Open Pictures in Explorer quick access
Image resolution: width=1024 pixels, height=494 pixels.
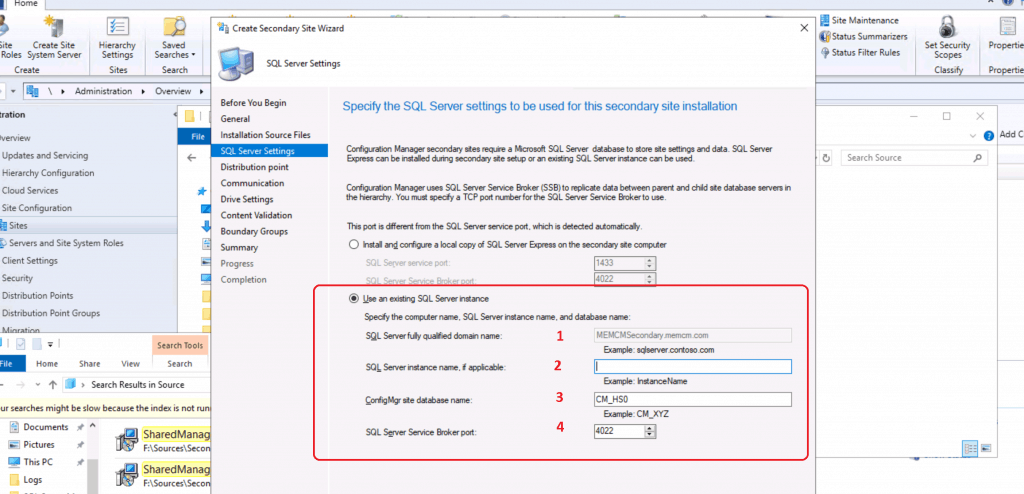pos(39,444)
